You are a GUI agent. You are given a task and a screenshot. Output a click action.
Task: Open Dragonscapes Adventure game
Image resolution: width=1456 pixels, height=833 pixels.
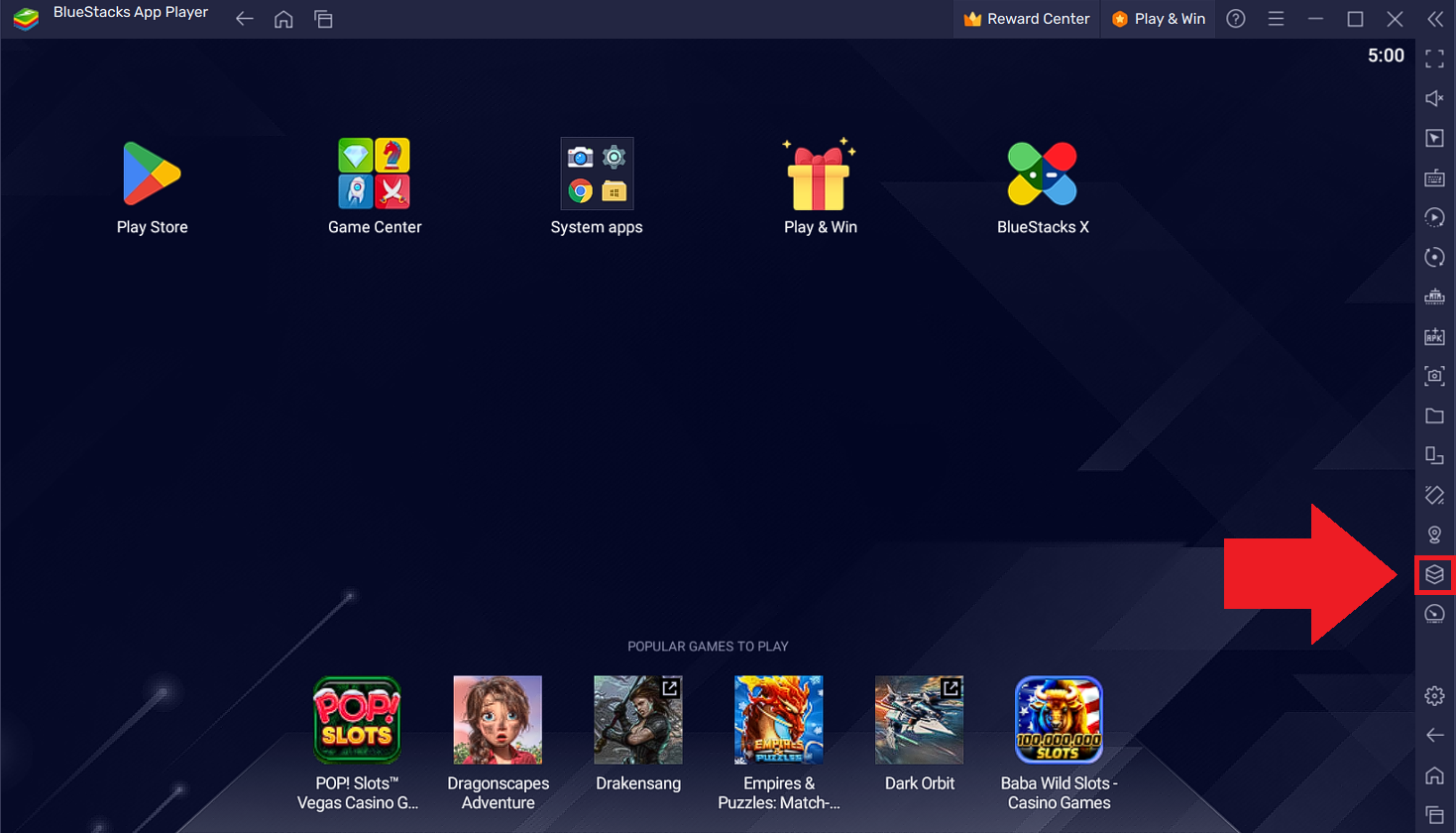(498, 720)
